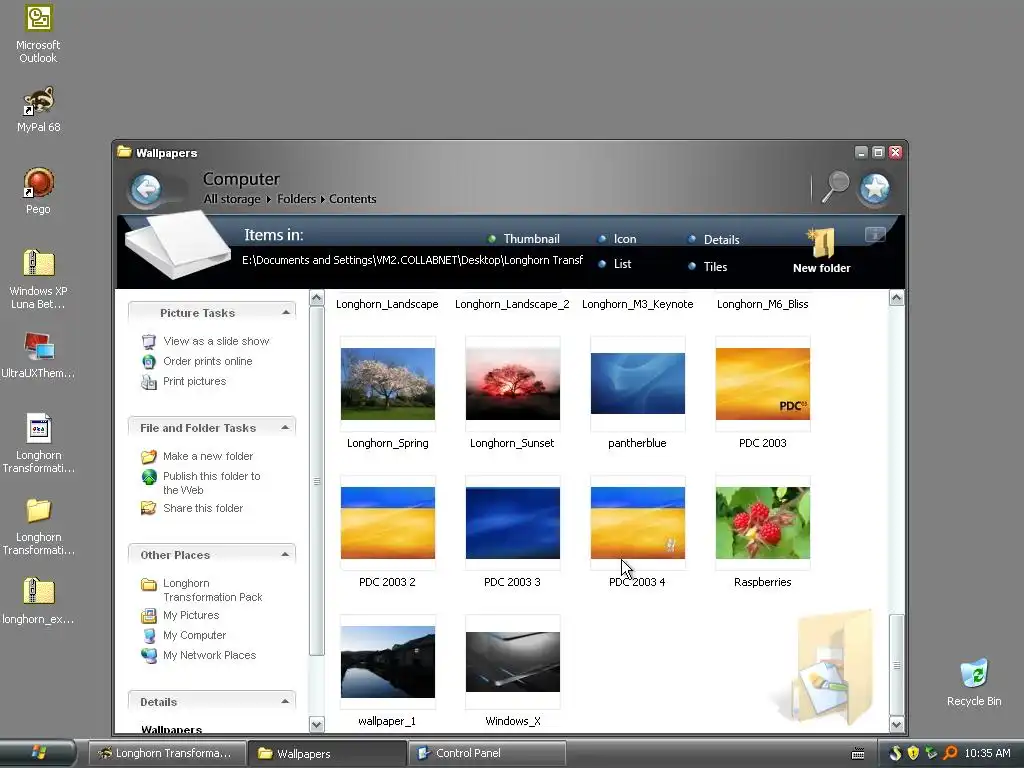Click the Share this folder icon
The height and width of the screenshot is (768, 1024).
pyautogui.click(x=149, y=508)
